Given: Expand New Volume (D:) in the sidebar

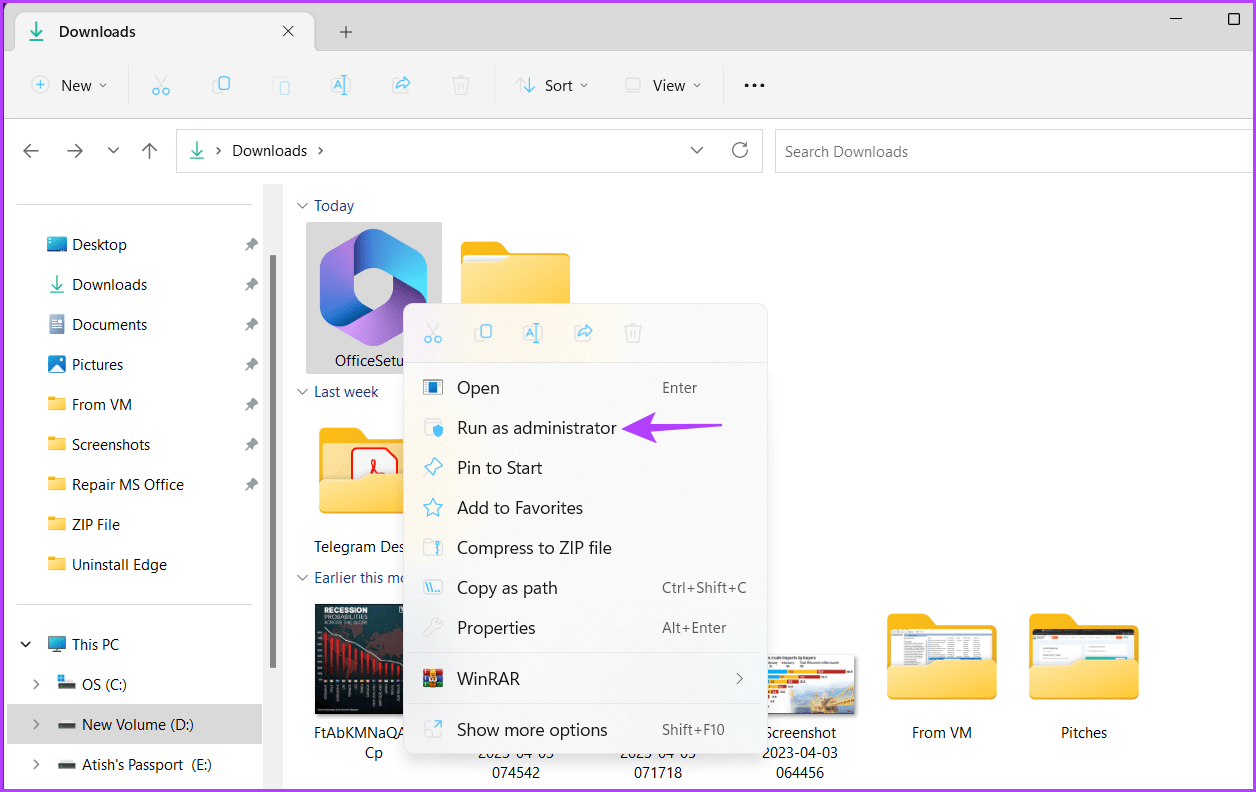Looking at the screenshot, I should [x=36, y=724].
